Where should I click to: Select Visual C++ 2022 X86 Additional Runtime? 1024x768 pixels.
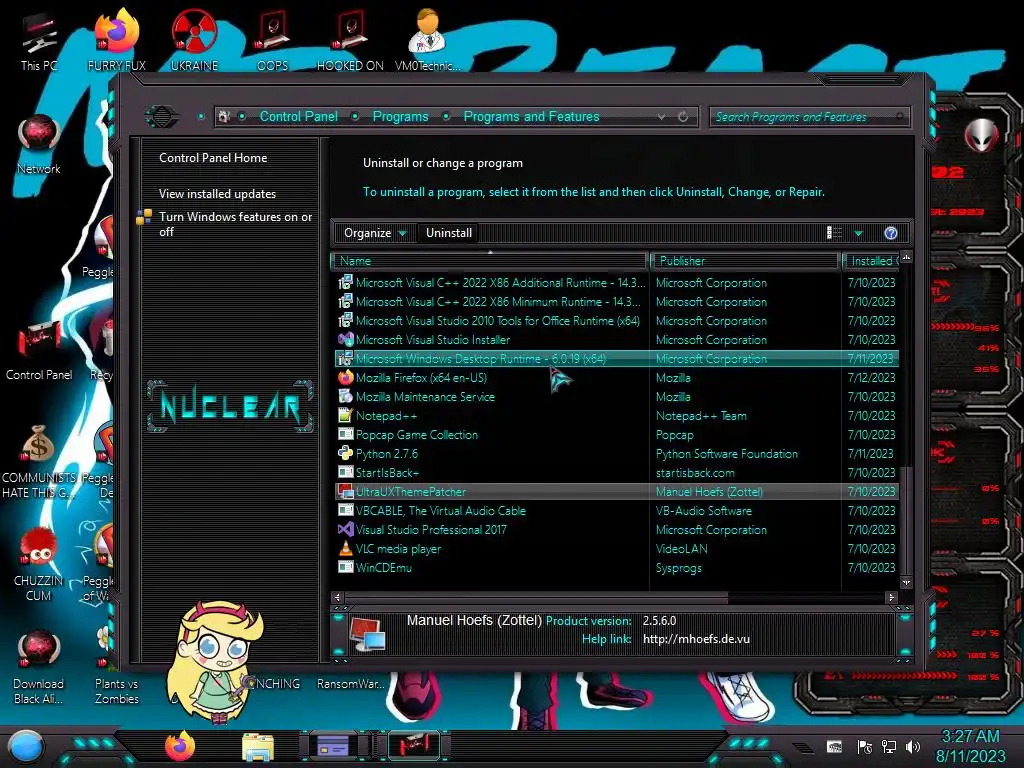(x=616, y=283)
